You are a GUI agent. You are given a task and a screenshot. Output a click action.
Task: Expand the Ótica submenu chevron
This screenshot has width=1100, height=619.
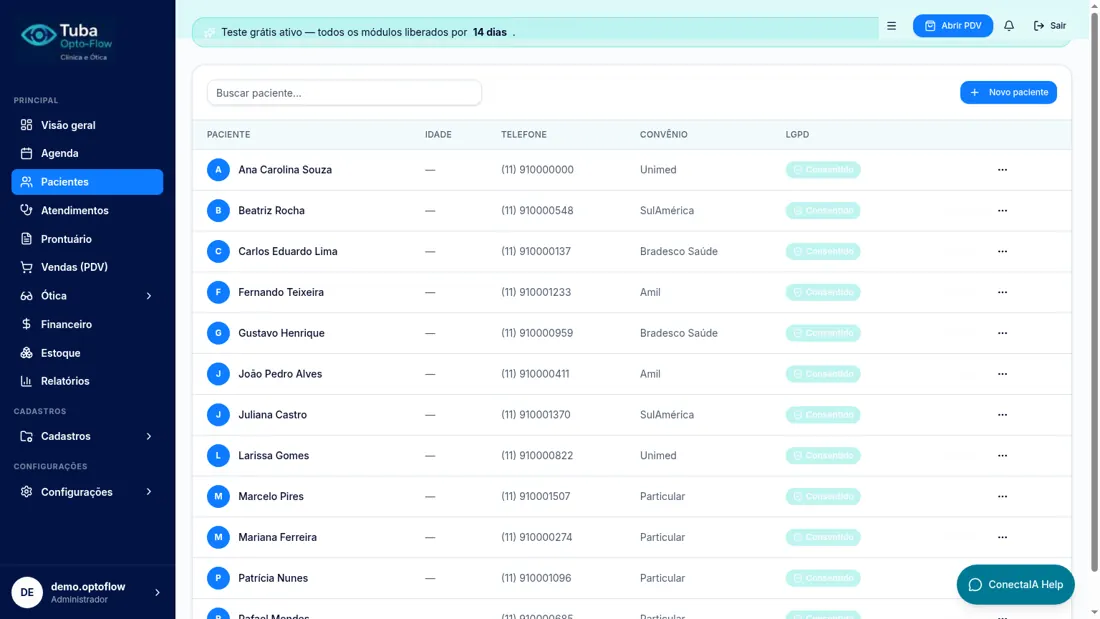(x=149, y=296)
